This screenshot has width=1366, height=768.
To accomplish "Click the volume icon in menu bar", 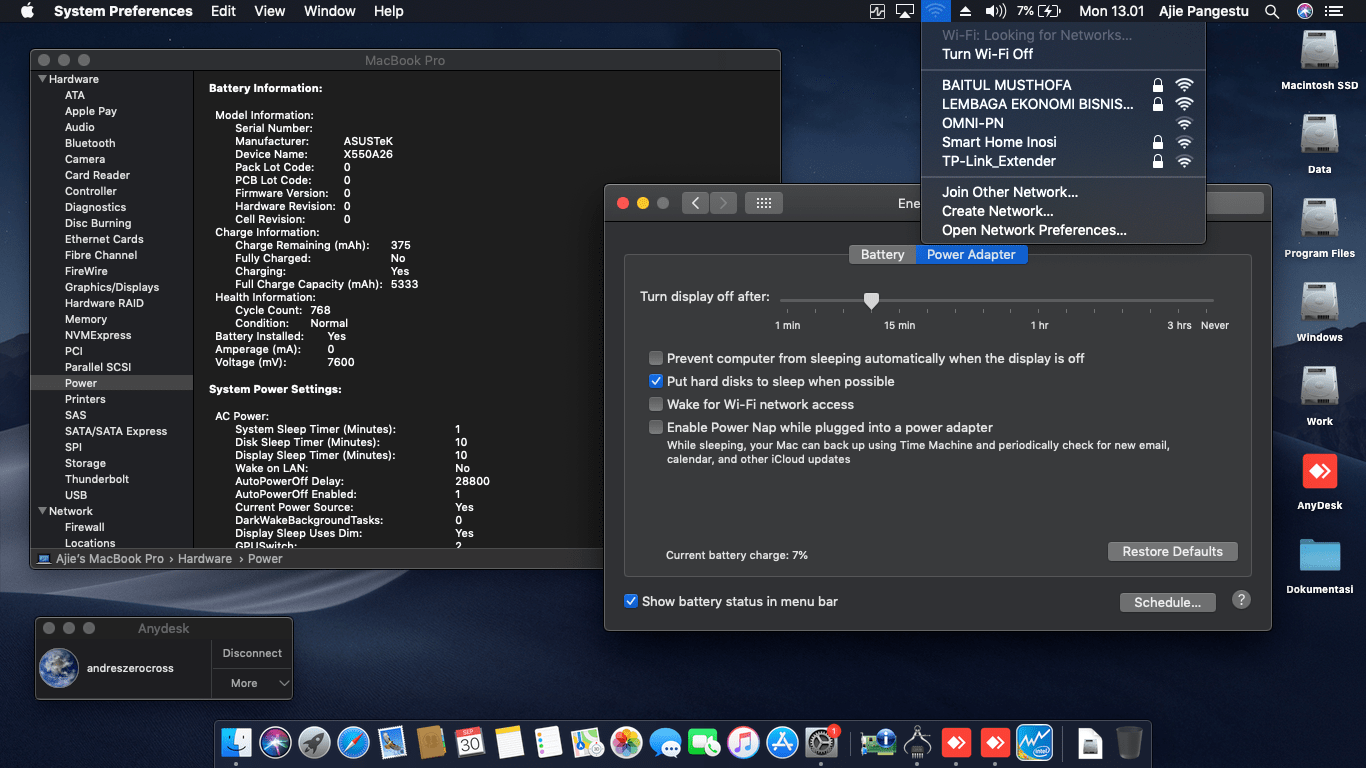I will 995,11.
